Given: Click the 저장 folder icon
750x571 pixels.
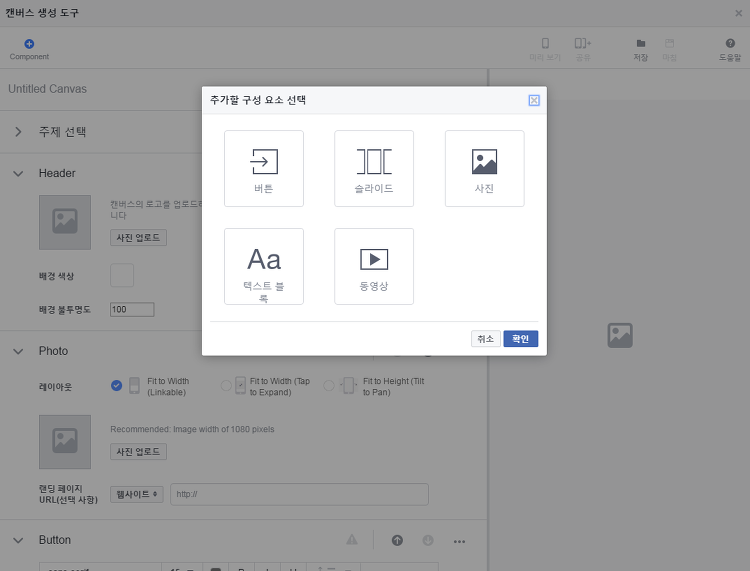Looking at the screenshot, I should point(640,49).
